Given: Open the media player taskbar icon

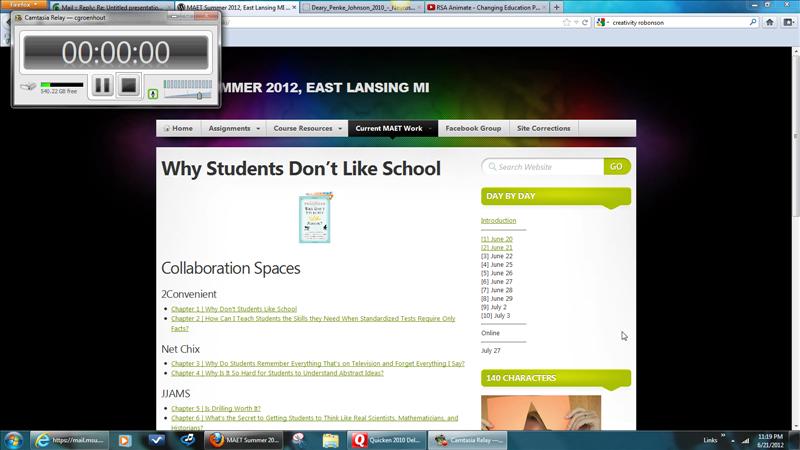Looking at the screenshot, I should point(124,440).
